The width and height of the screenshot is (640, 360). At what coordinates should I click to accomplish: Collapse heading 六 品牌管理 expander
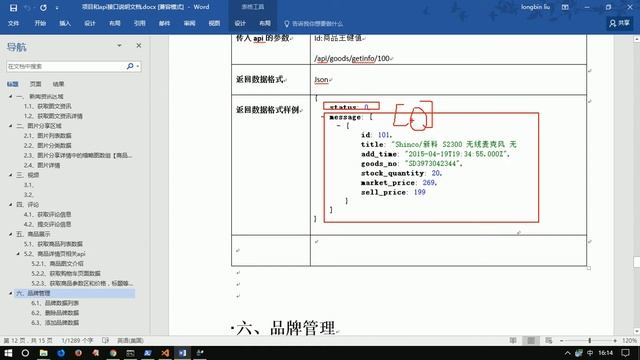(11, 293)
